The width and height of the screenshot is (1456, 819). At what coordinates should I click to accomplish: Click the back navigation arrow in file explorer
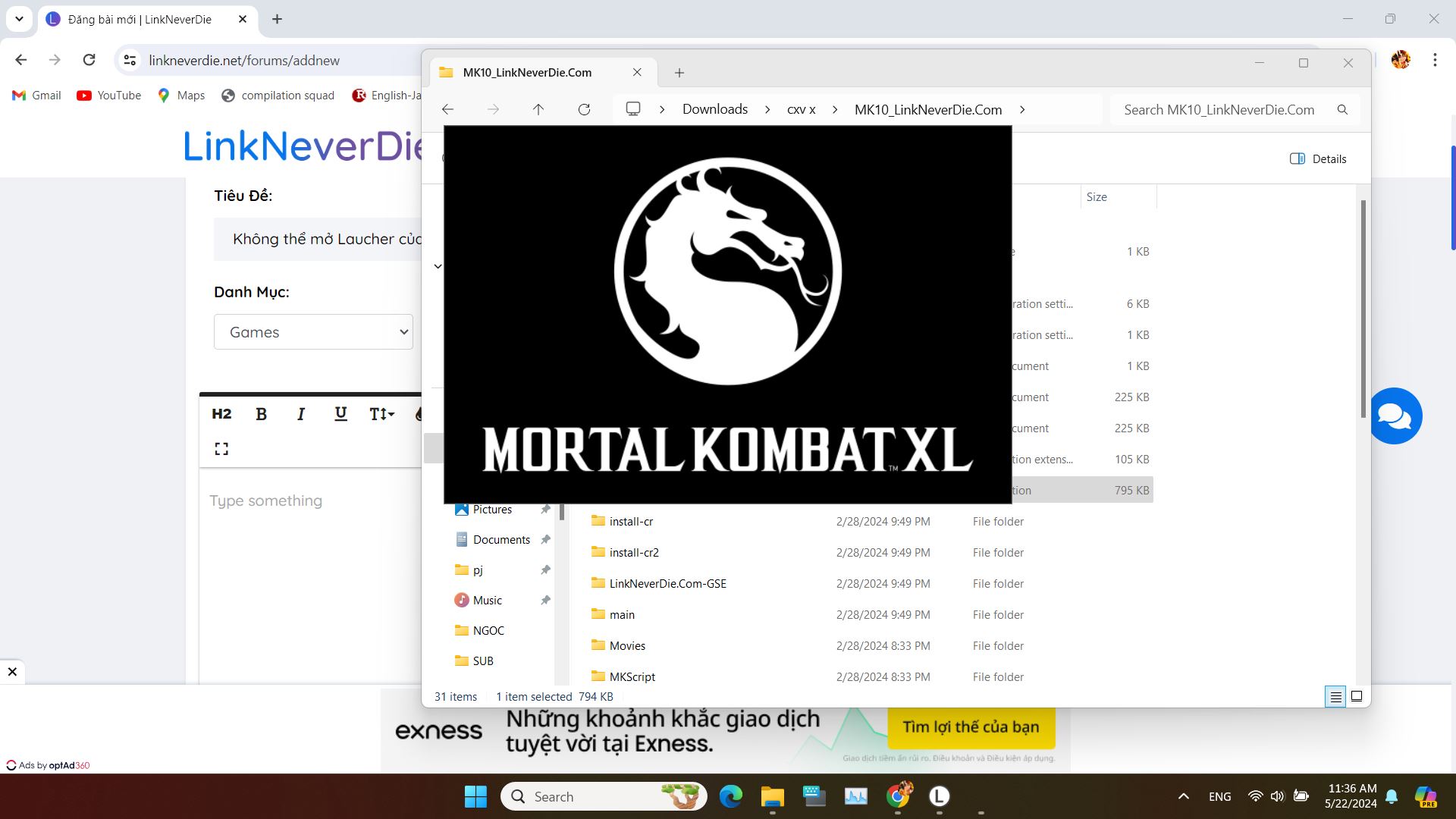point(446,109)
